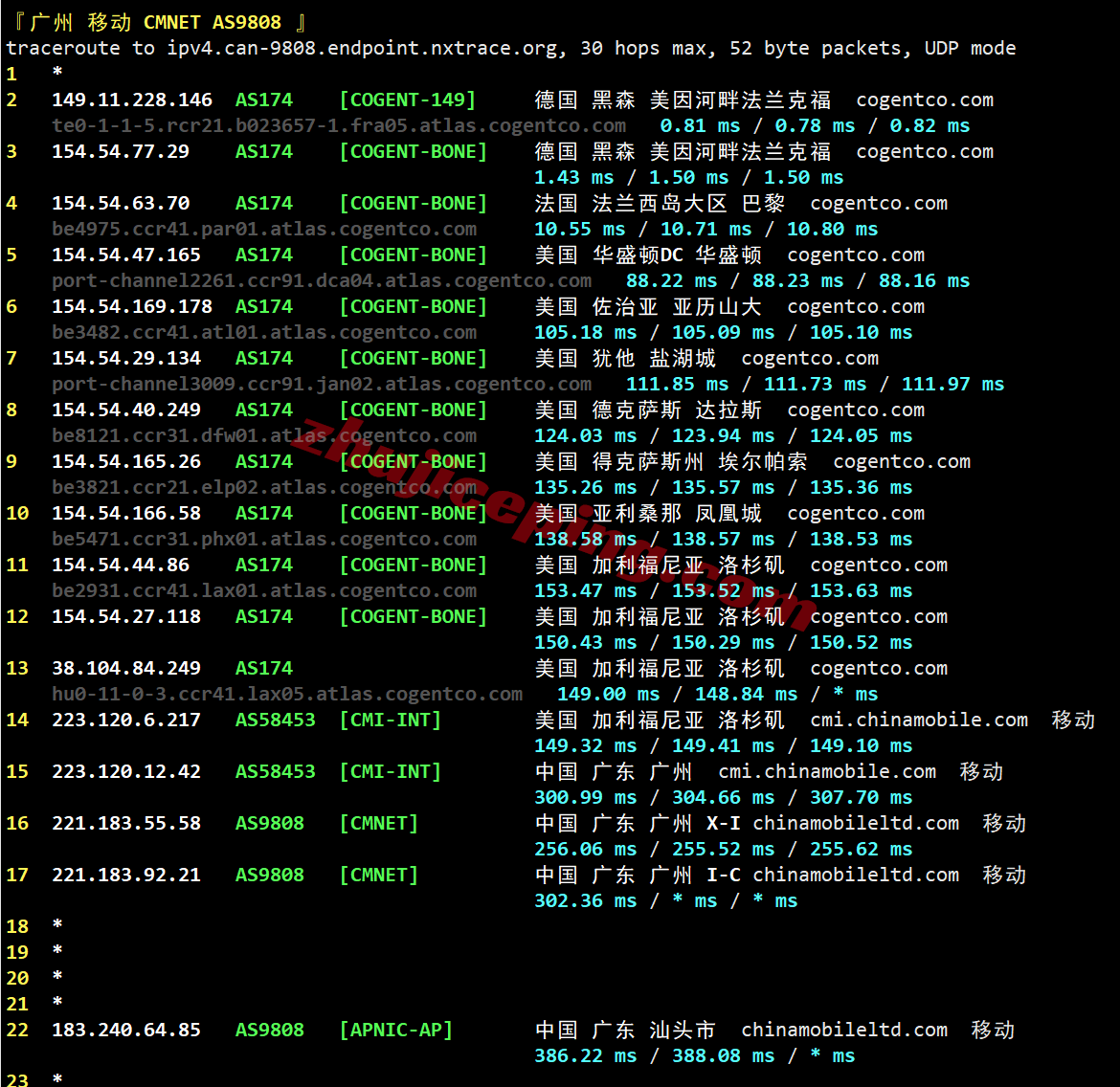Click cogentco.com on hop 4

[x=880, y=204]
